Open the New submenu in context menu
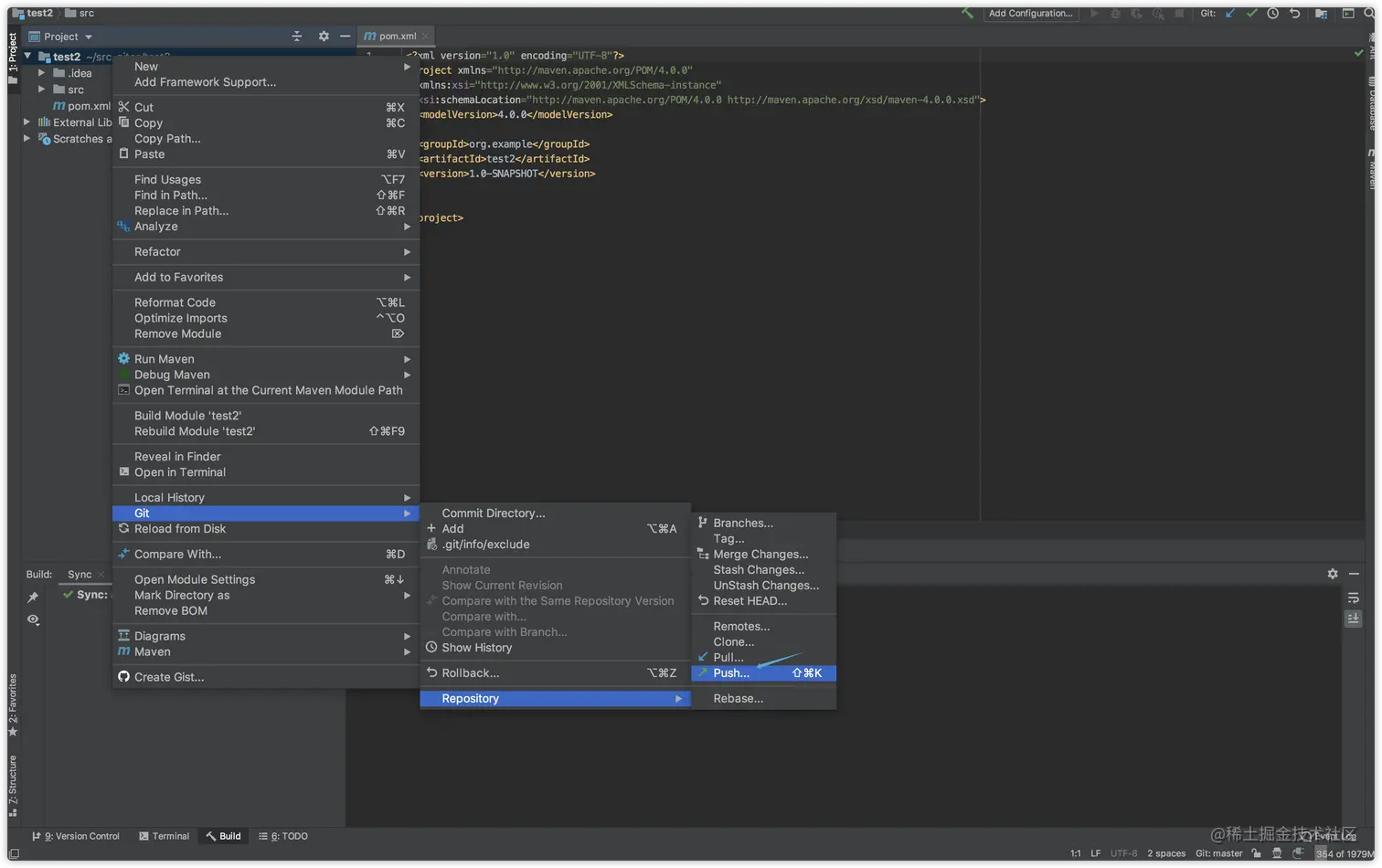Screen dimensions: 1382x868 pos(265,67)
